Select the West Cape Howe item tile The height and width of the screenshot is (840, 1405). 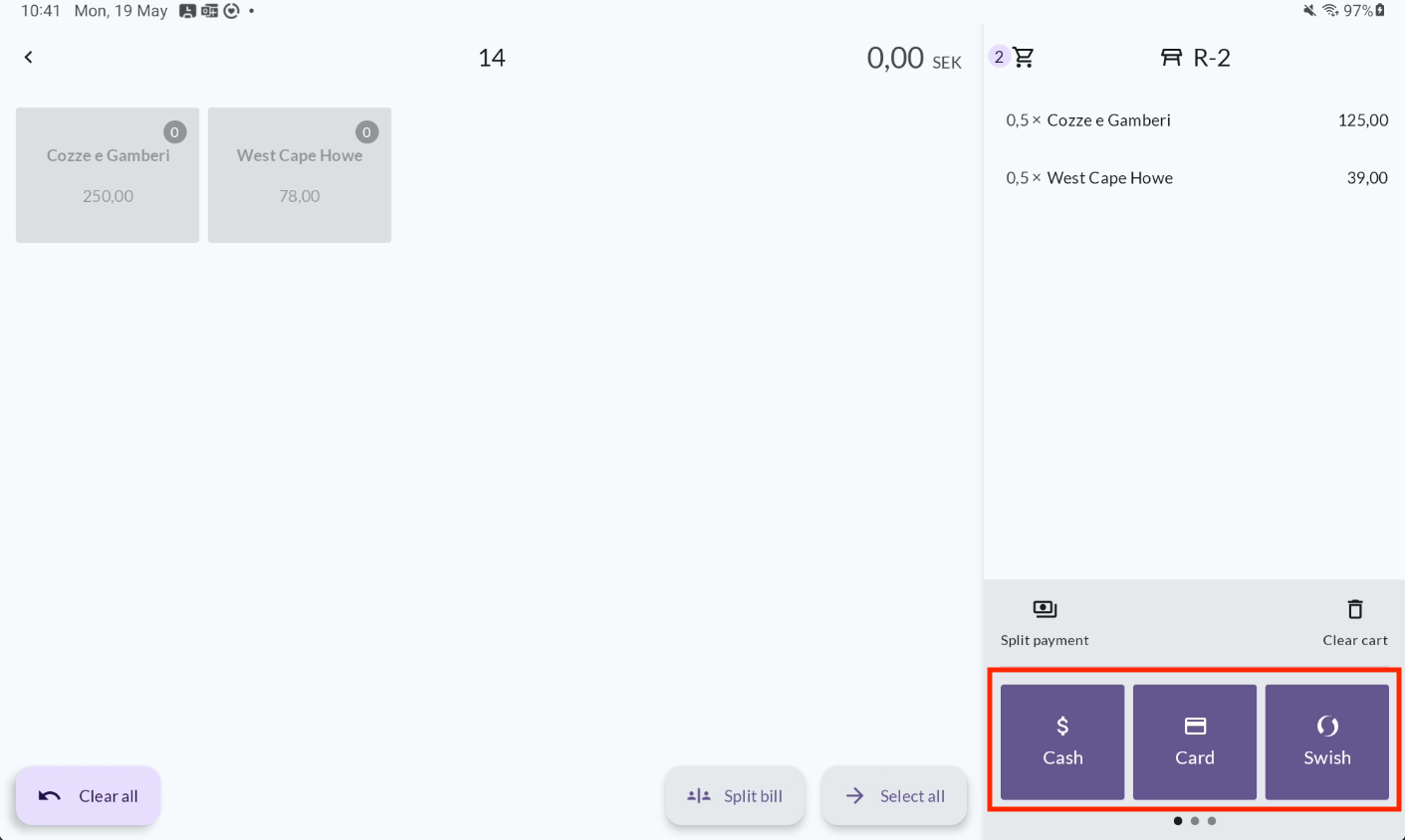300,175
